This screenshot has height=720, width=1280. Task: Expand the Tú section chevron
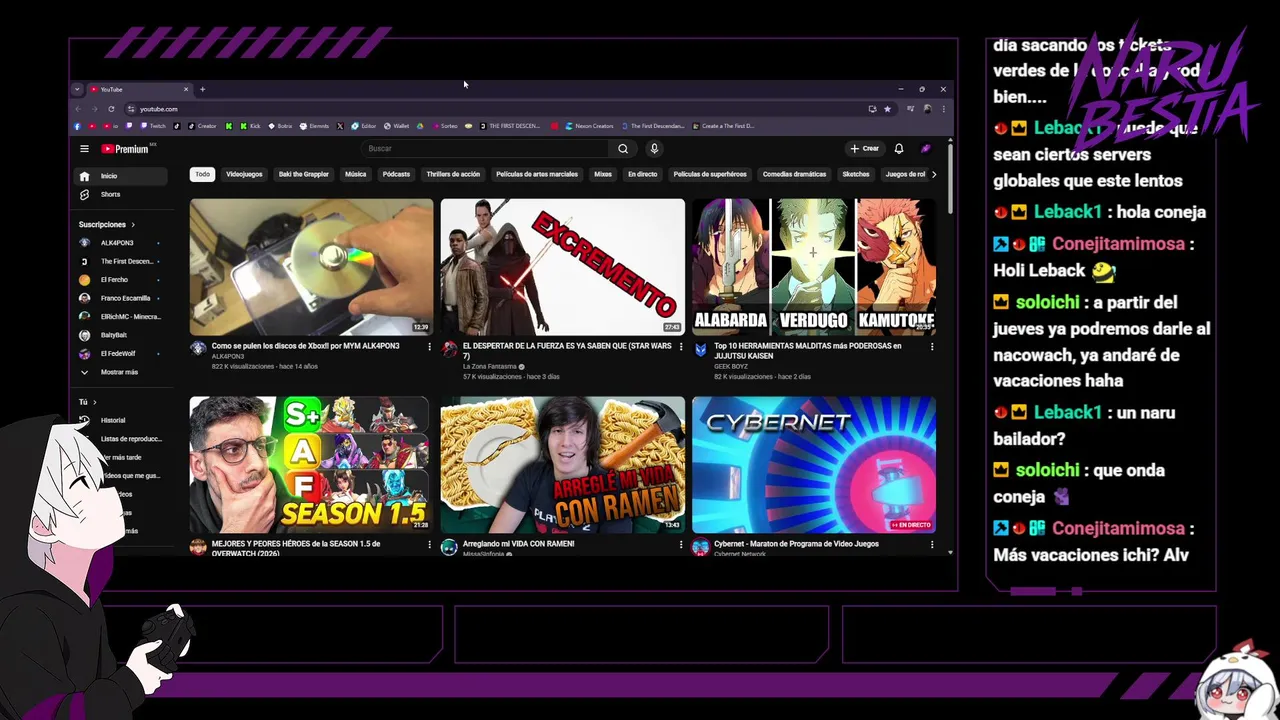click(94, 402)
